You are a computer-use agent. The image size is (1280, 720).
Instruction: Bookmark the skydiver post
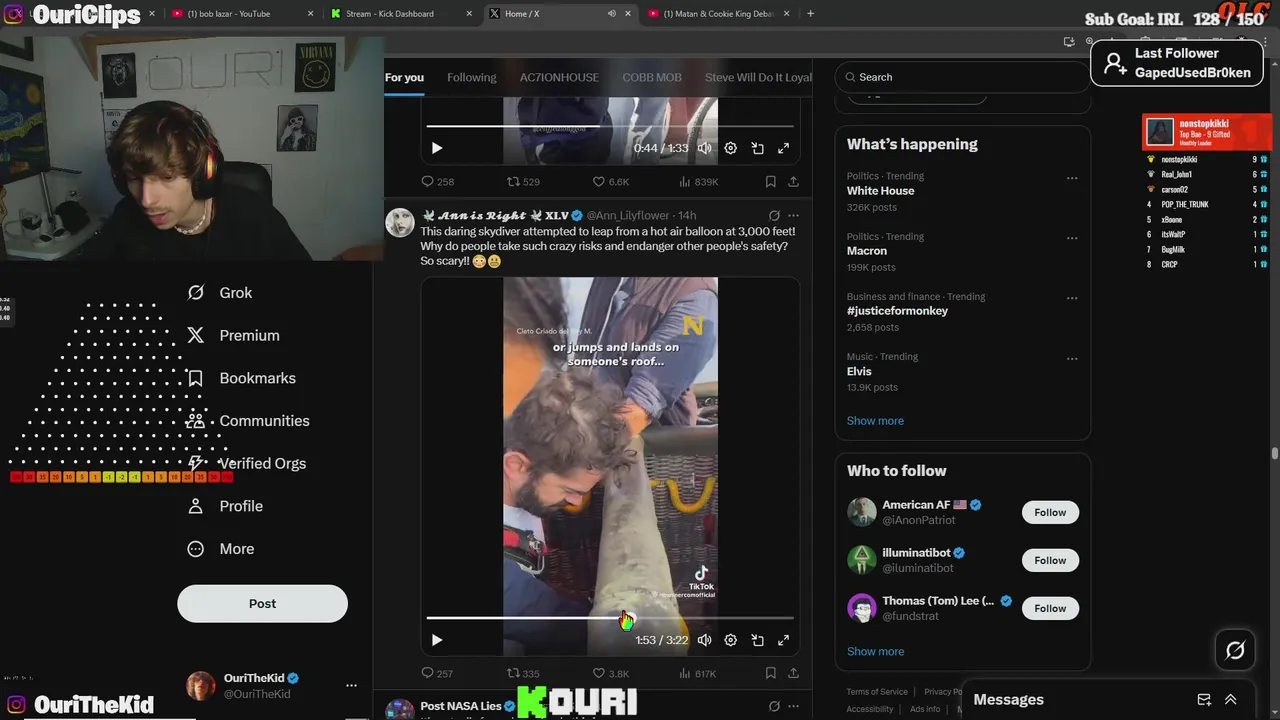(770, 674)
